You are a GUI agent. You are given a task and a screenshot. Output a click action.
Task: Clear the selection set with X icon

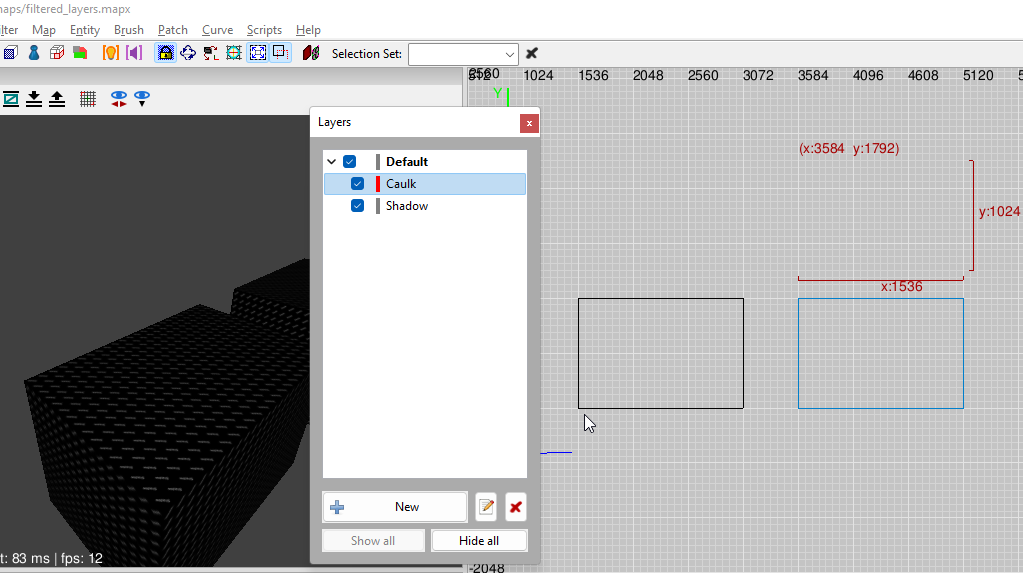(x=532, y=53)
